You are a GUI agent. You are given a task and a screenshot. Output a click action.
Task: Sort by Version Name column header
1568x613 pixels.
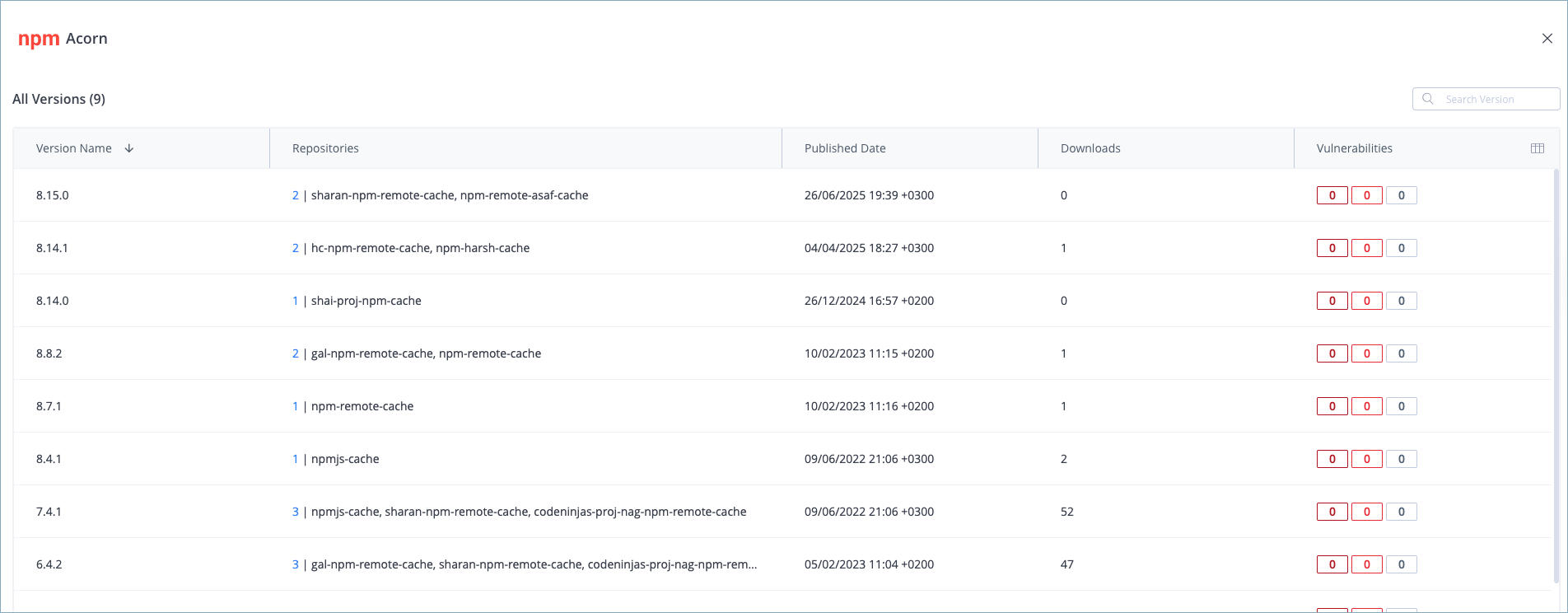coord(74,148)
